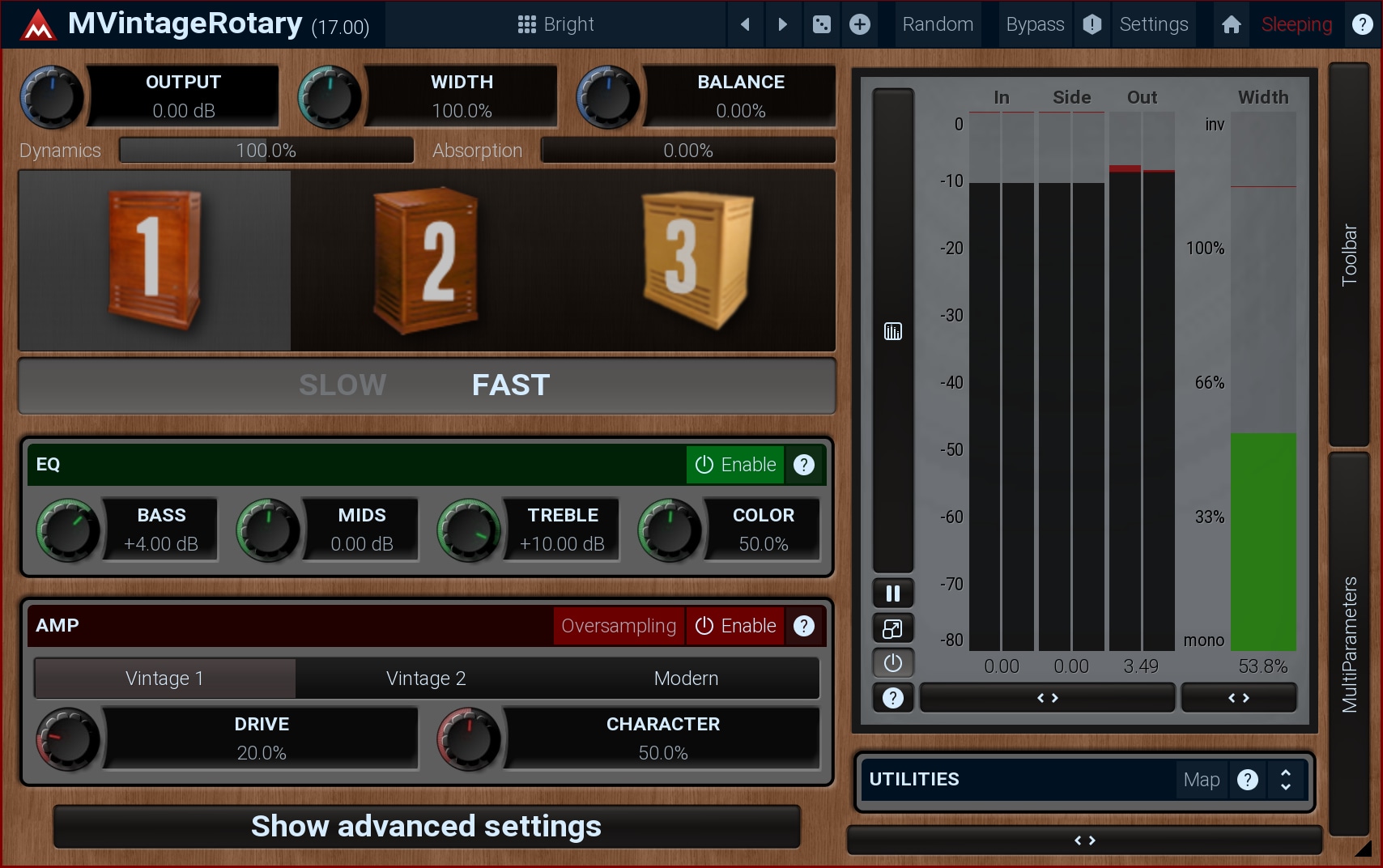The height and width of the screenshot is (868, 1383).
Task: Pause the meter display
Action: 892,594
